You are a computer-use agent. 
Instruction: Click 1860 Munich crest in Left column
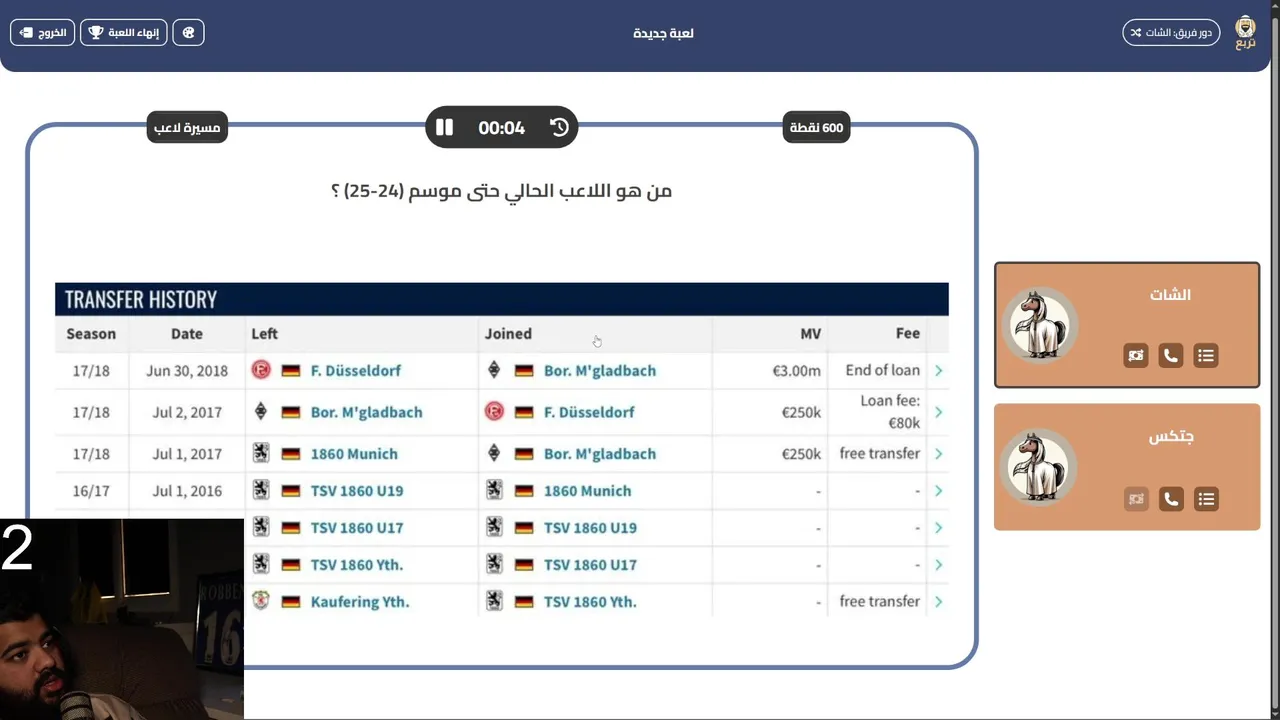(x=261, y=453)
